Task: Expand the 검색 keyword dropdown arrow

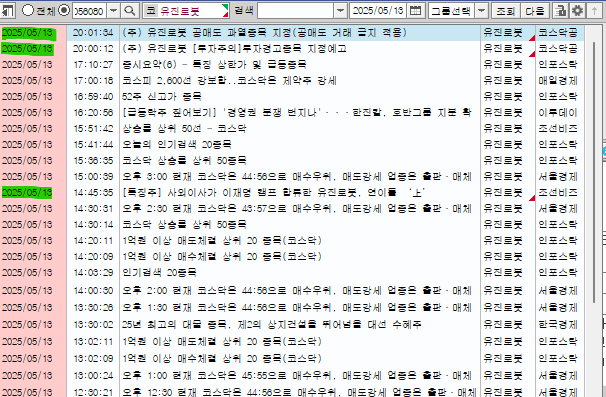Action: click(x=340, y=11)
